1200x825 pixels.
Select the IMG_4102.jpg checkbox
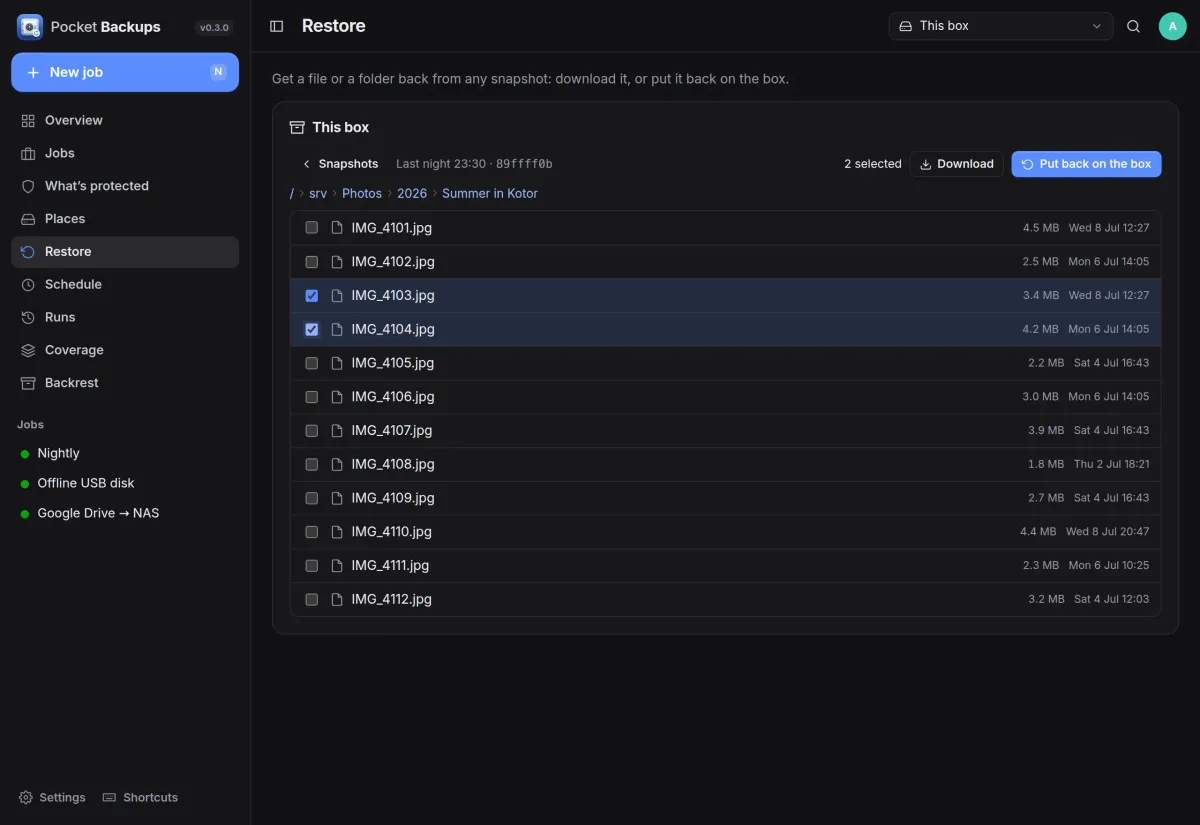click(x=312, y=262)
